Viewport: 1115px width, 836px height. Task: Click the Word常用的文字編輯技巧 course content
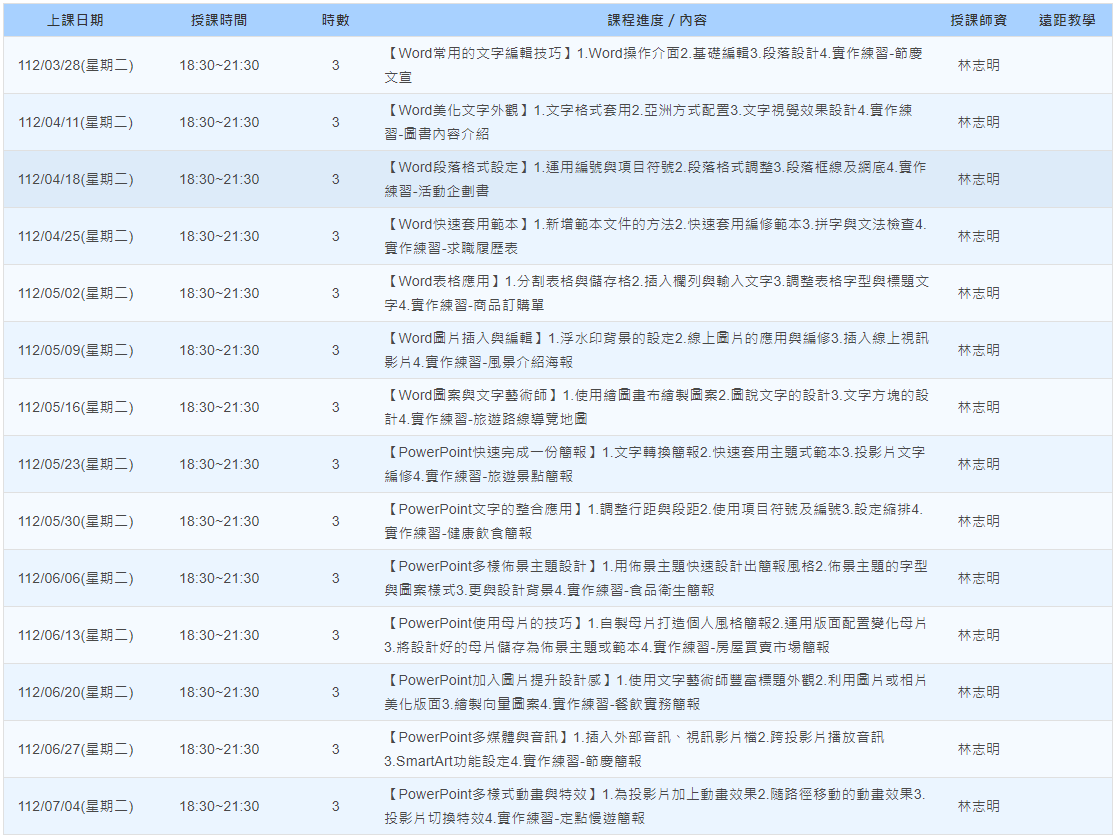pos(654,65)
